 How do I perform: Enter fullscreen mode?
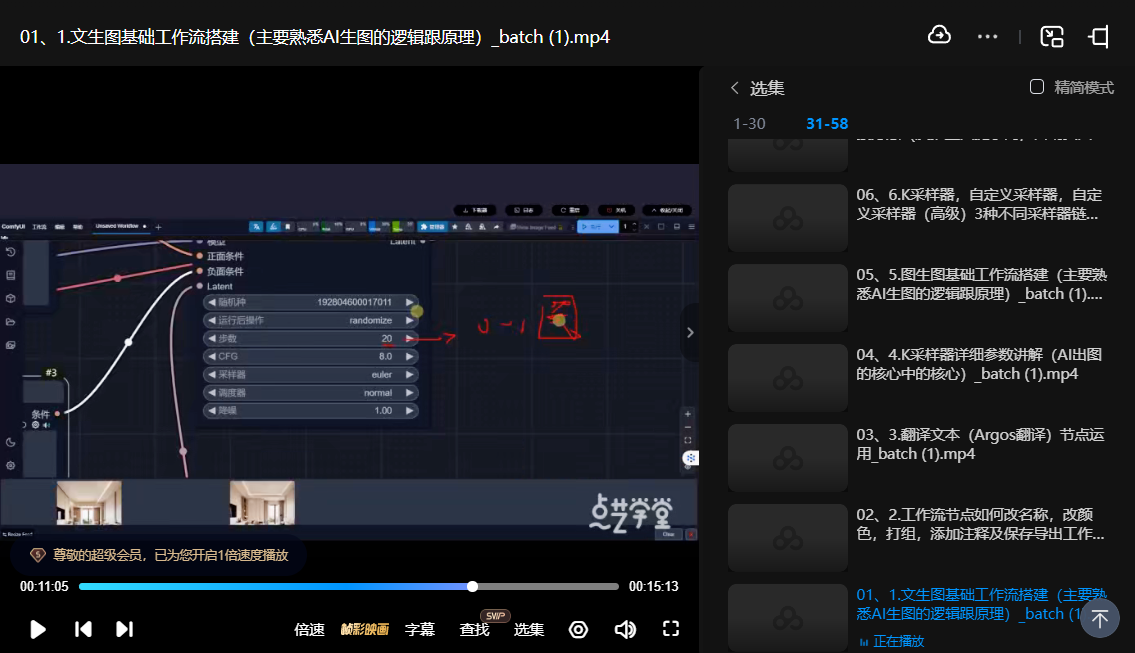(671, 629)
